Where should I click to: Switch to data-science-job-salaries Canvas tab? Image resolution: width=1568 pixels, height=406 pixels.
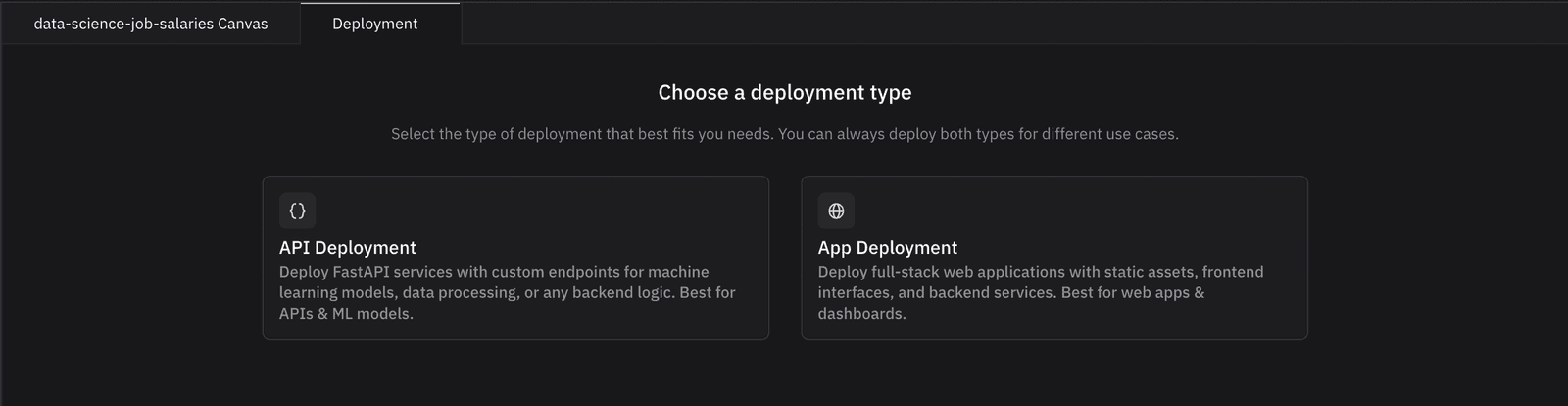150,24
